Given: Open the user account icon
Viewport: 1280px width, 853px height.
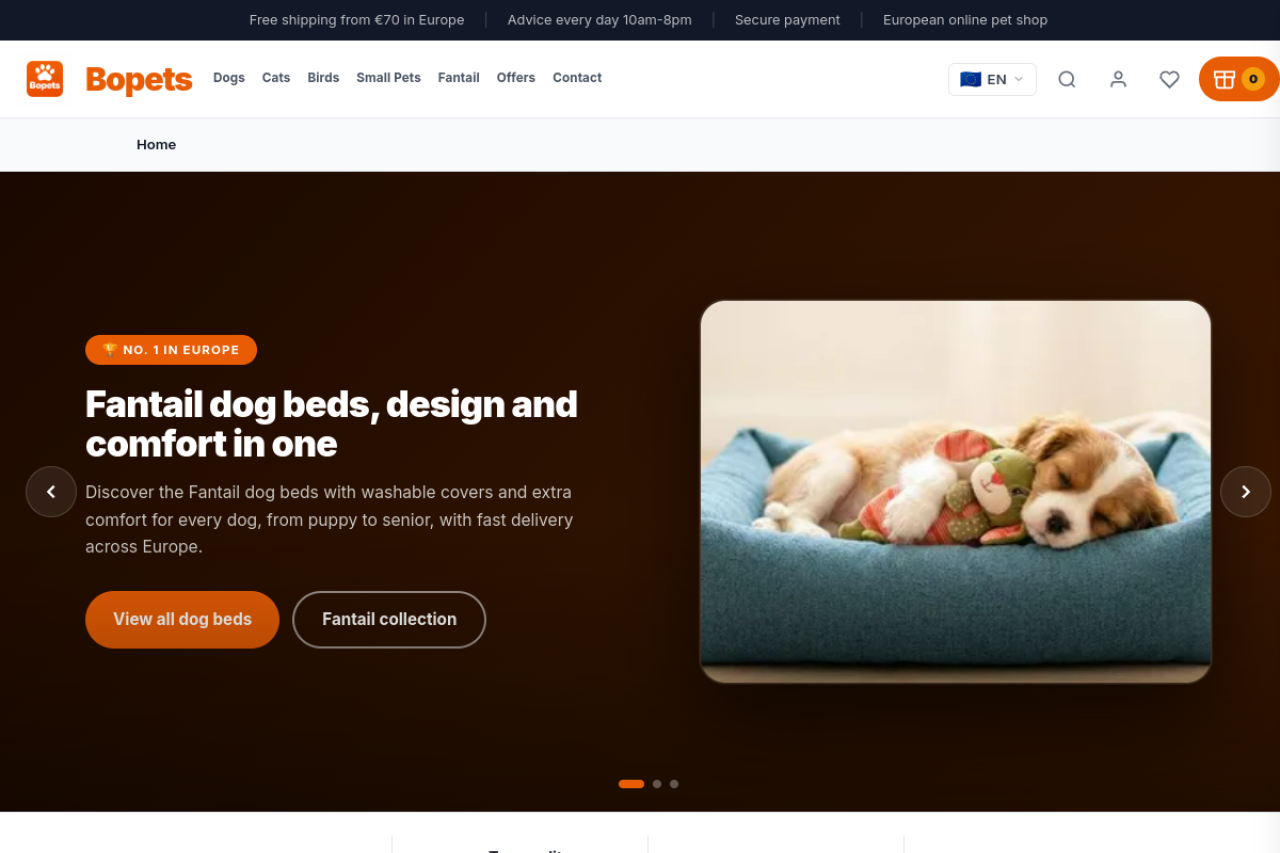Looking at the screenshot, I should click(x=1118, y=79).
